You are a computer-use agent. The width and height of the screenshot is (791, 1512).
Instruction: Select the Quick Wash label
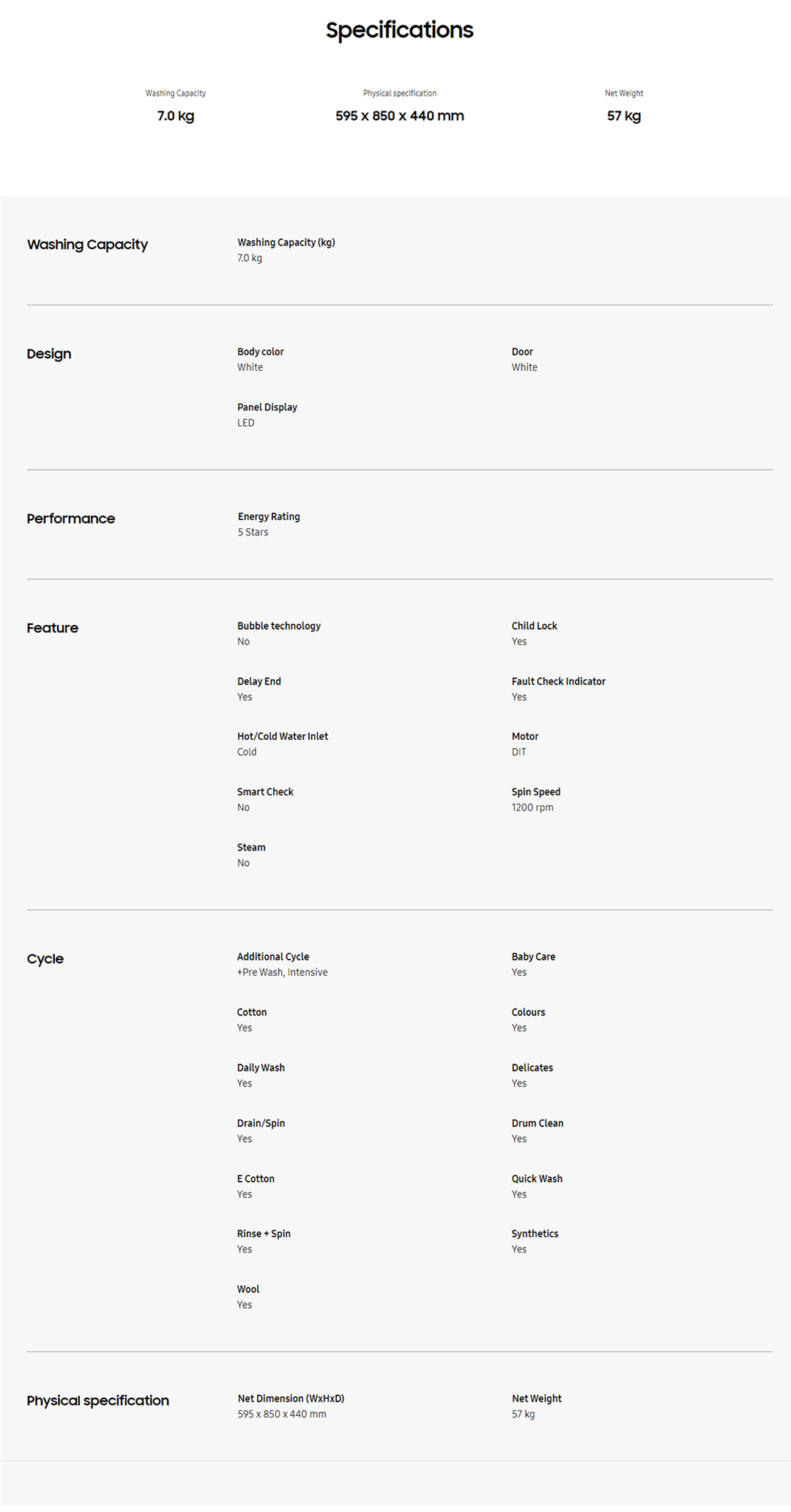(537, 1179)
